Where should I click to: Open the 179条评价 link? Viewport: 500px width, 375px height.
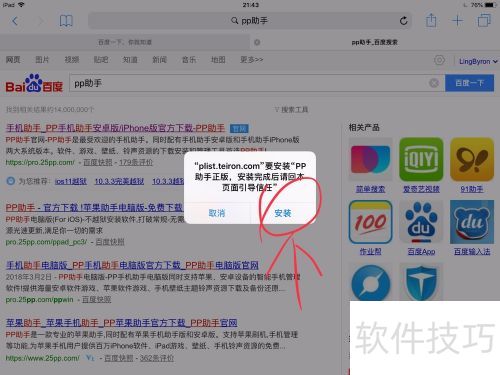(136, 162)
